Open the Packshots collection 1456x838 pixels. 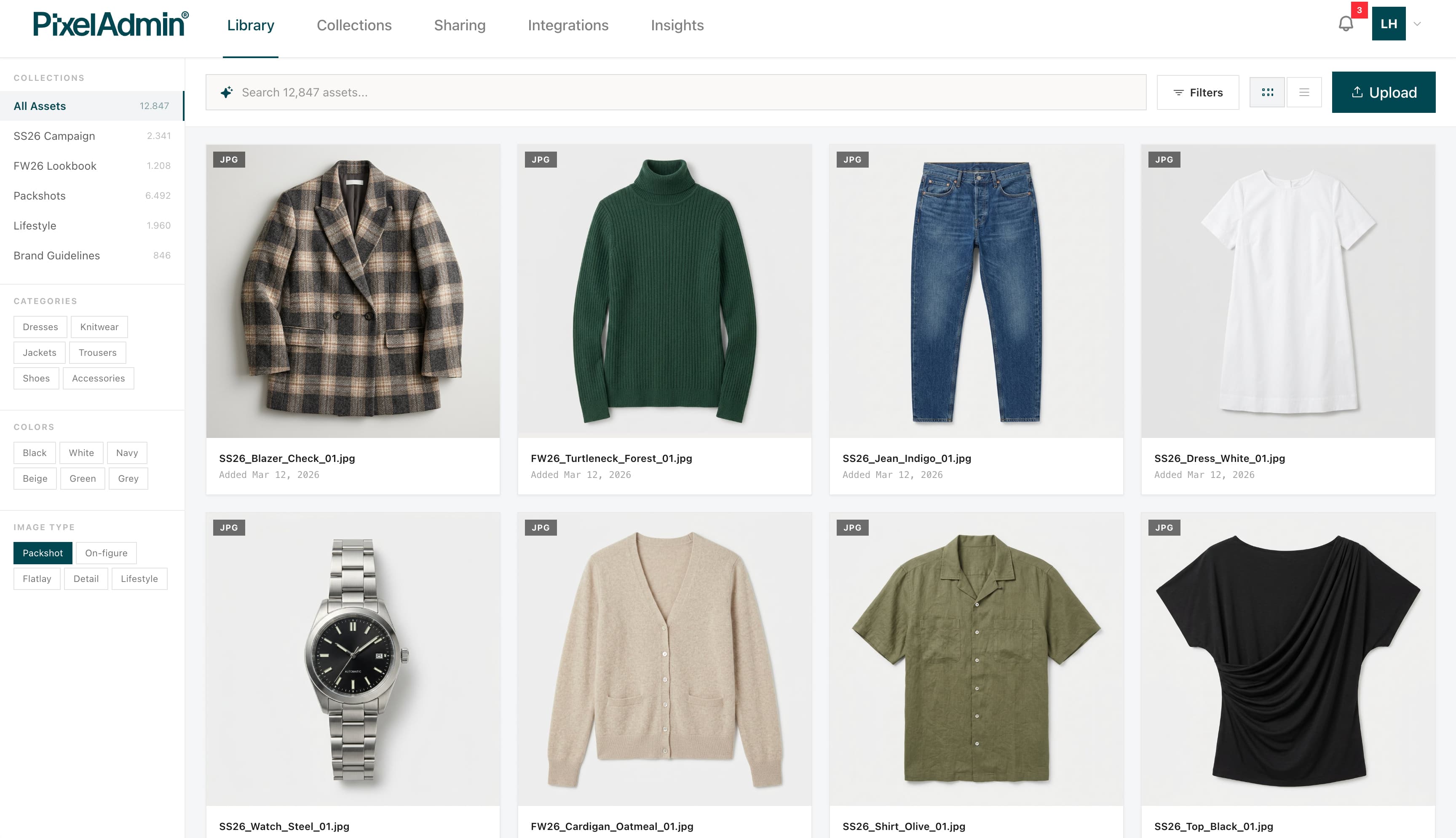point(40,196)
